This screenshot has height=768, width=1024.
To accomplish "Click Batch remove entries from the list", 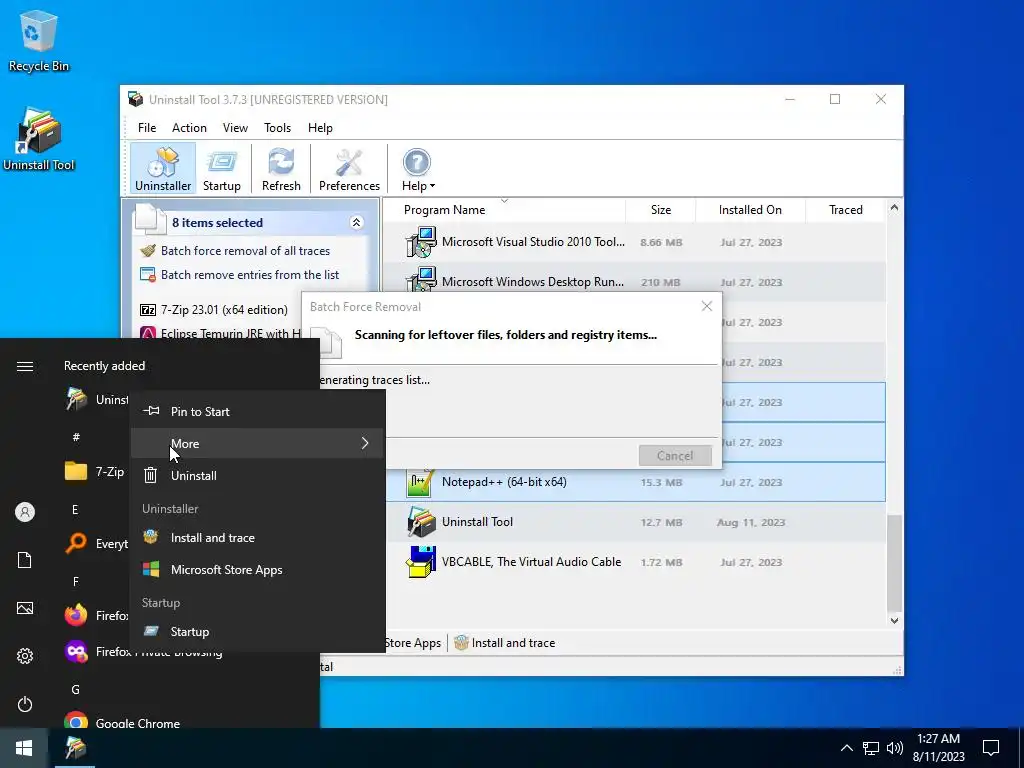I will (250, 275).
